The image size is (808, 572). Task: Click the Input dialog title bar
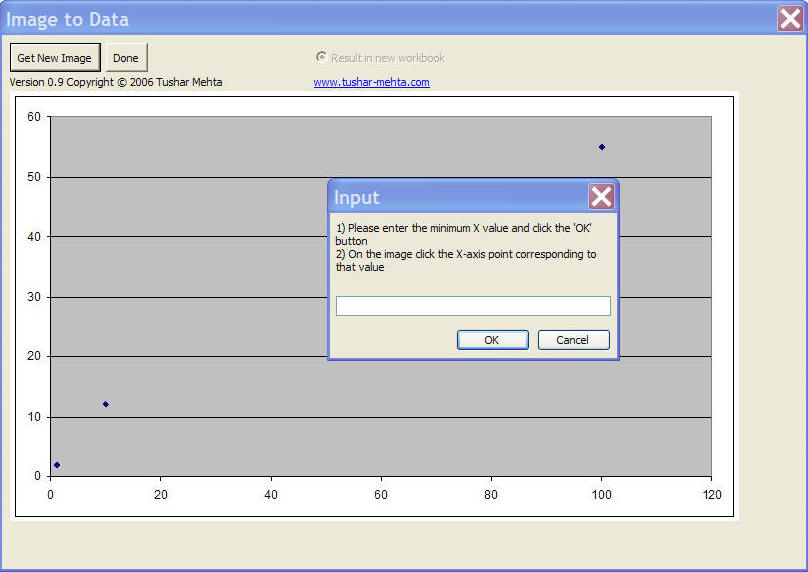pos(450,197)
